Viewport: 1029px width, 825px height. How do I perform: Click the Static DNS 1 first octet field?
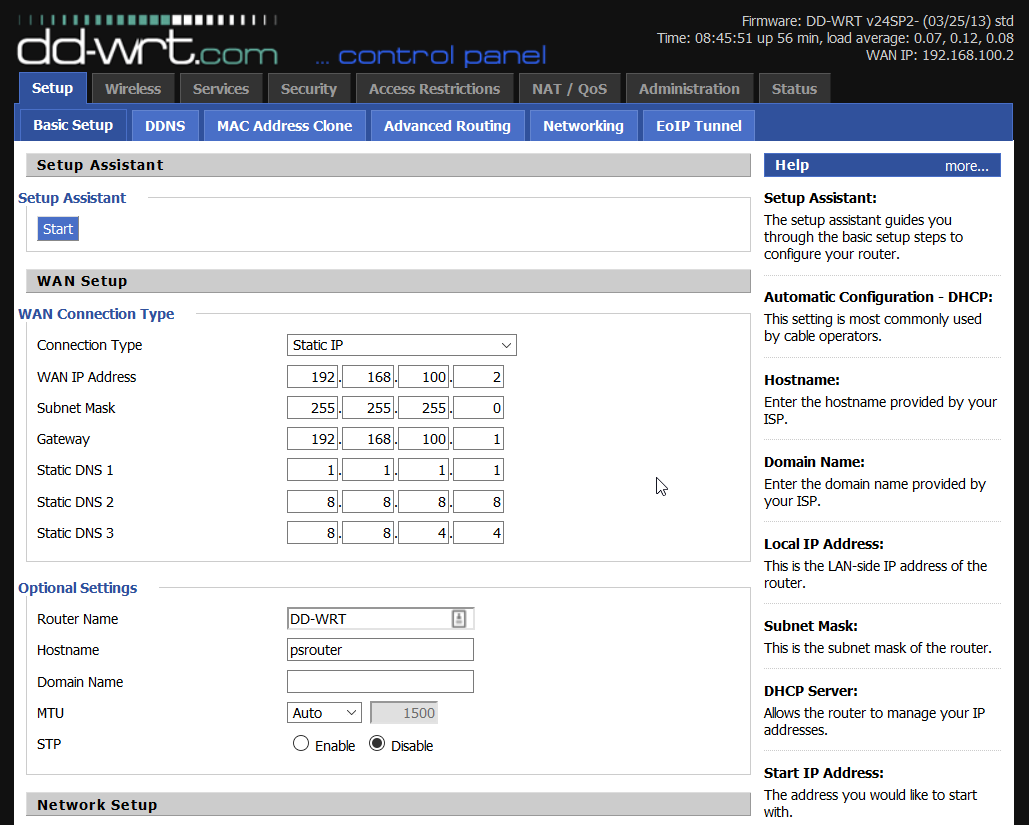(312, 470)
